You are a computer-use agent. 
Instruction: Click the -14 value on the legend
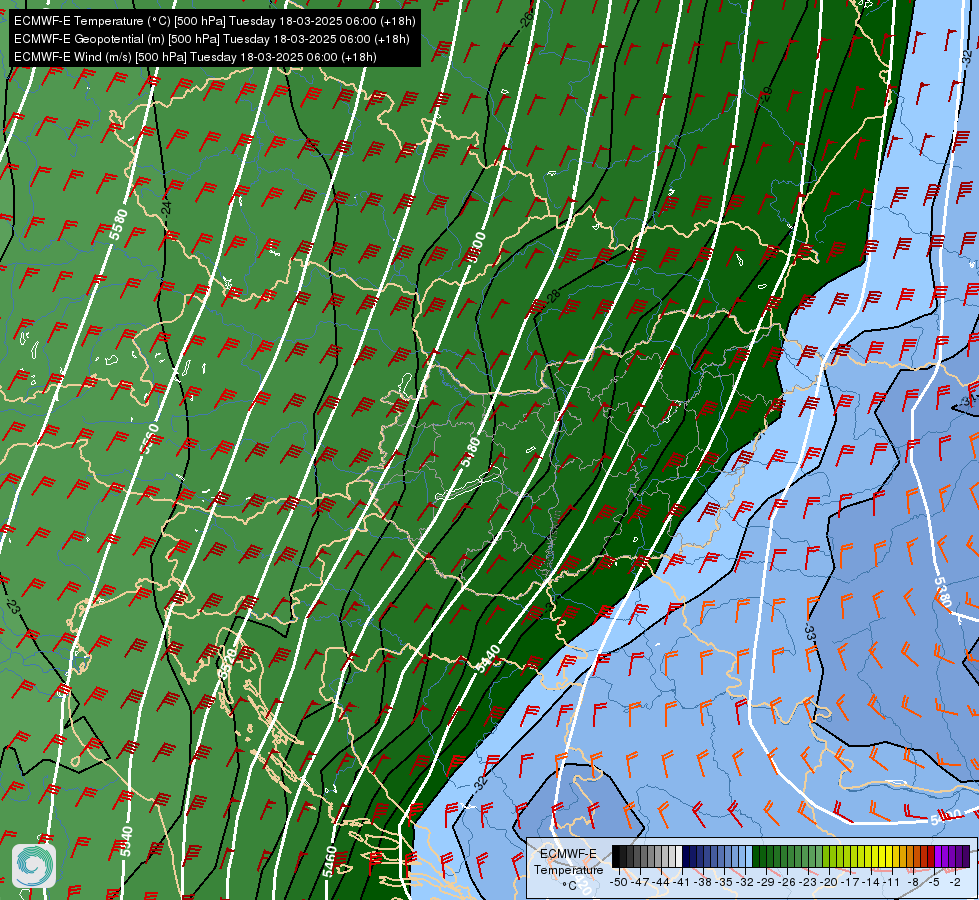click(871, 882)
